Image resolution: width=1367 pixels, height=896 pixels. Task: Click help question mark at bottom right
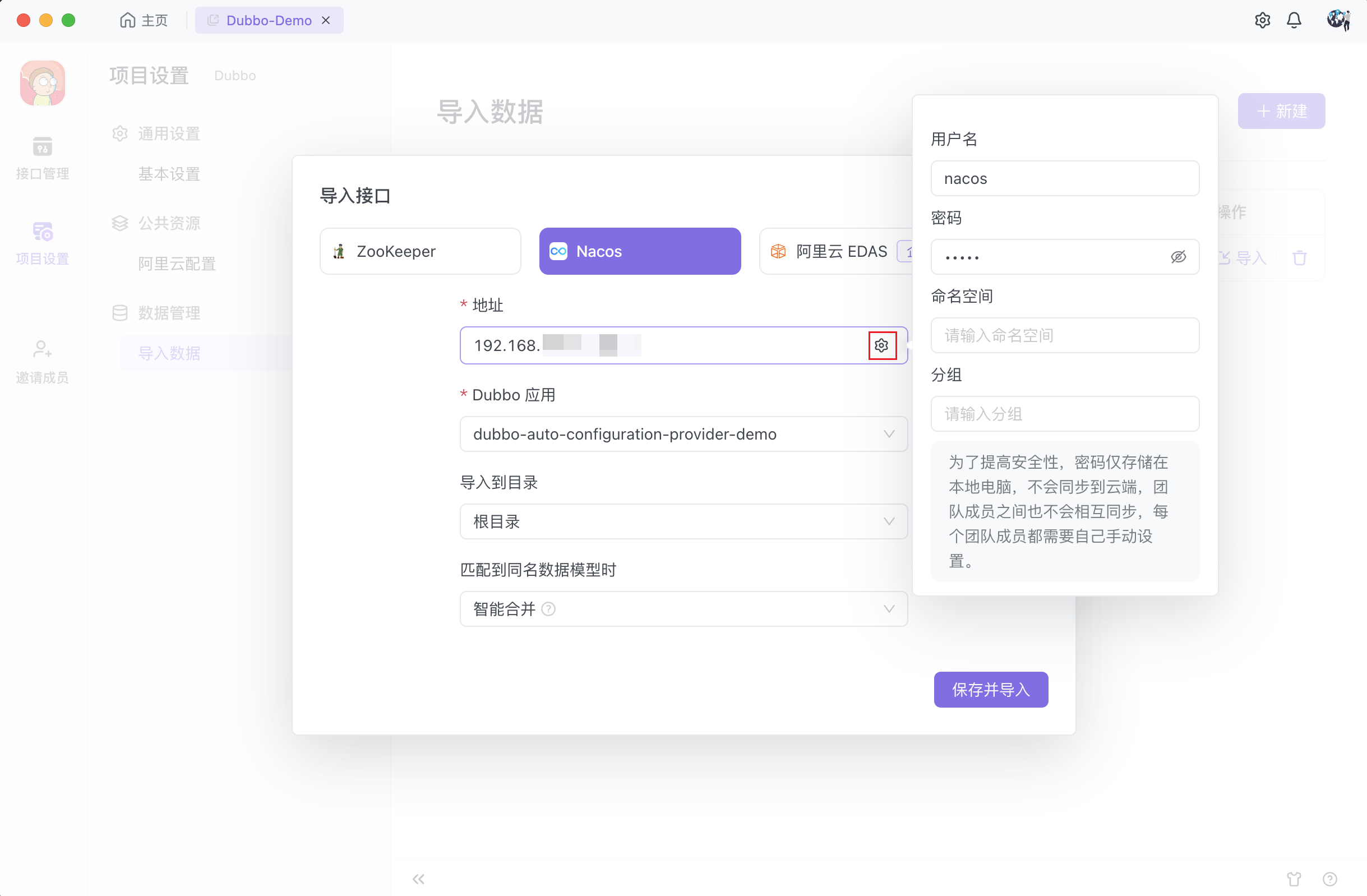1329,879
